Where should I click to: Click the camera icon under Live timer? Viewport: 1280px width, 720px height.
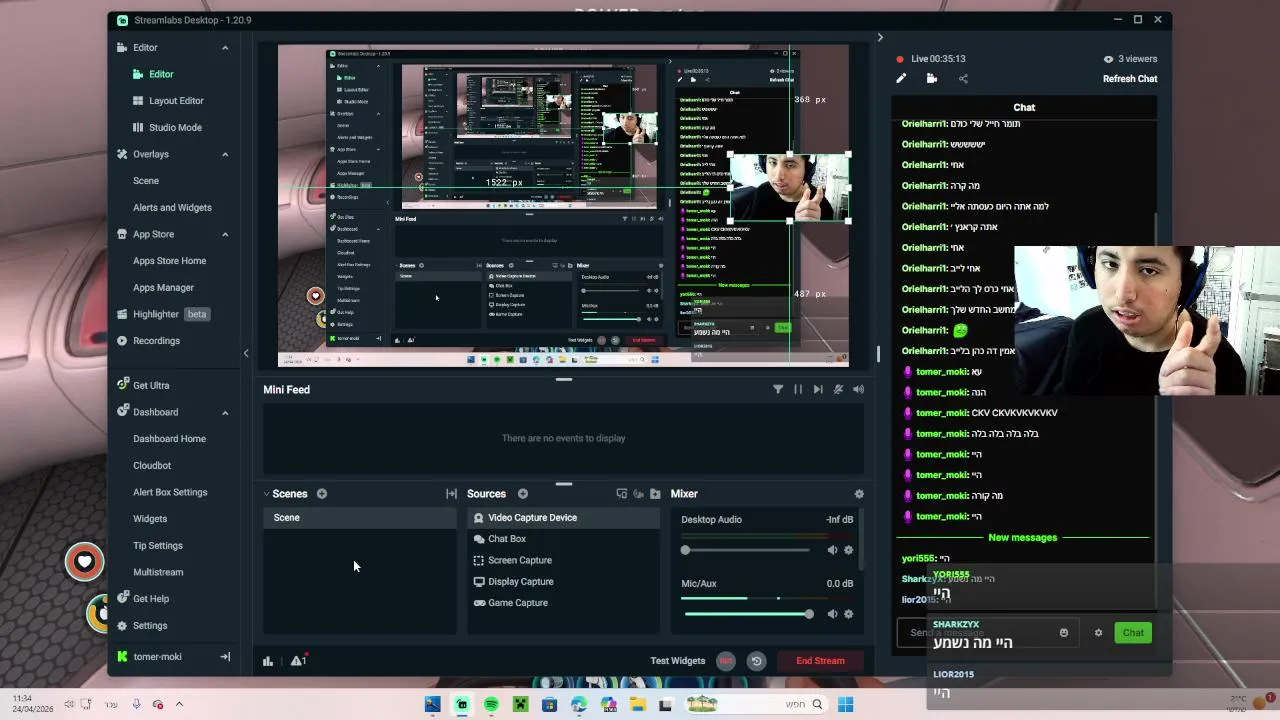[932, 79]
